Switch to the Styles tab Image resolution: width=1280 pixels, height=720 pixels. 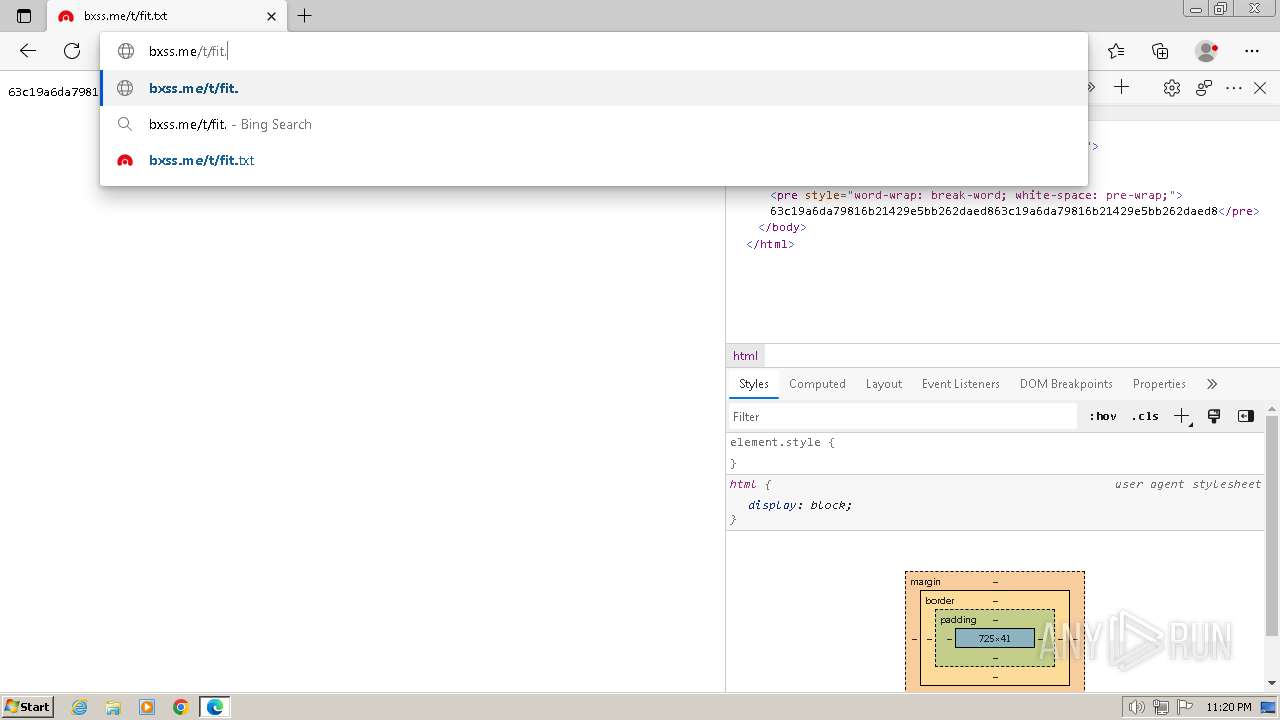[754, 384]
